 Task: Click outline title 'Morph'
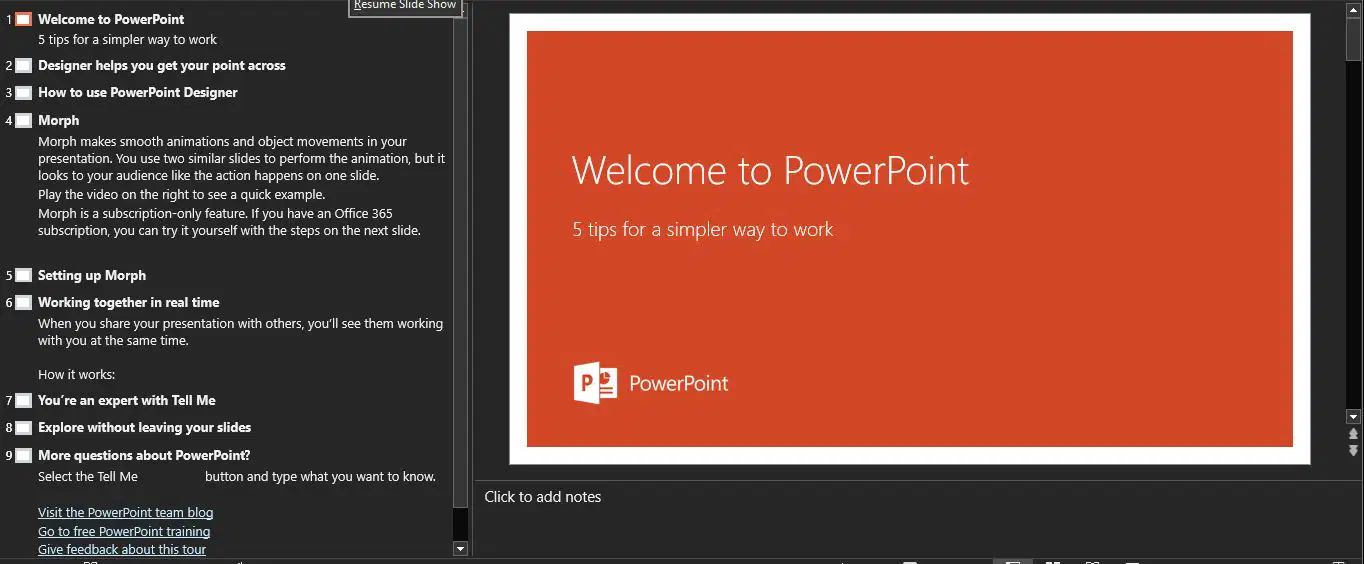point(58,121)
